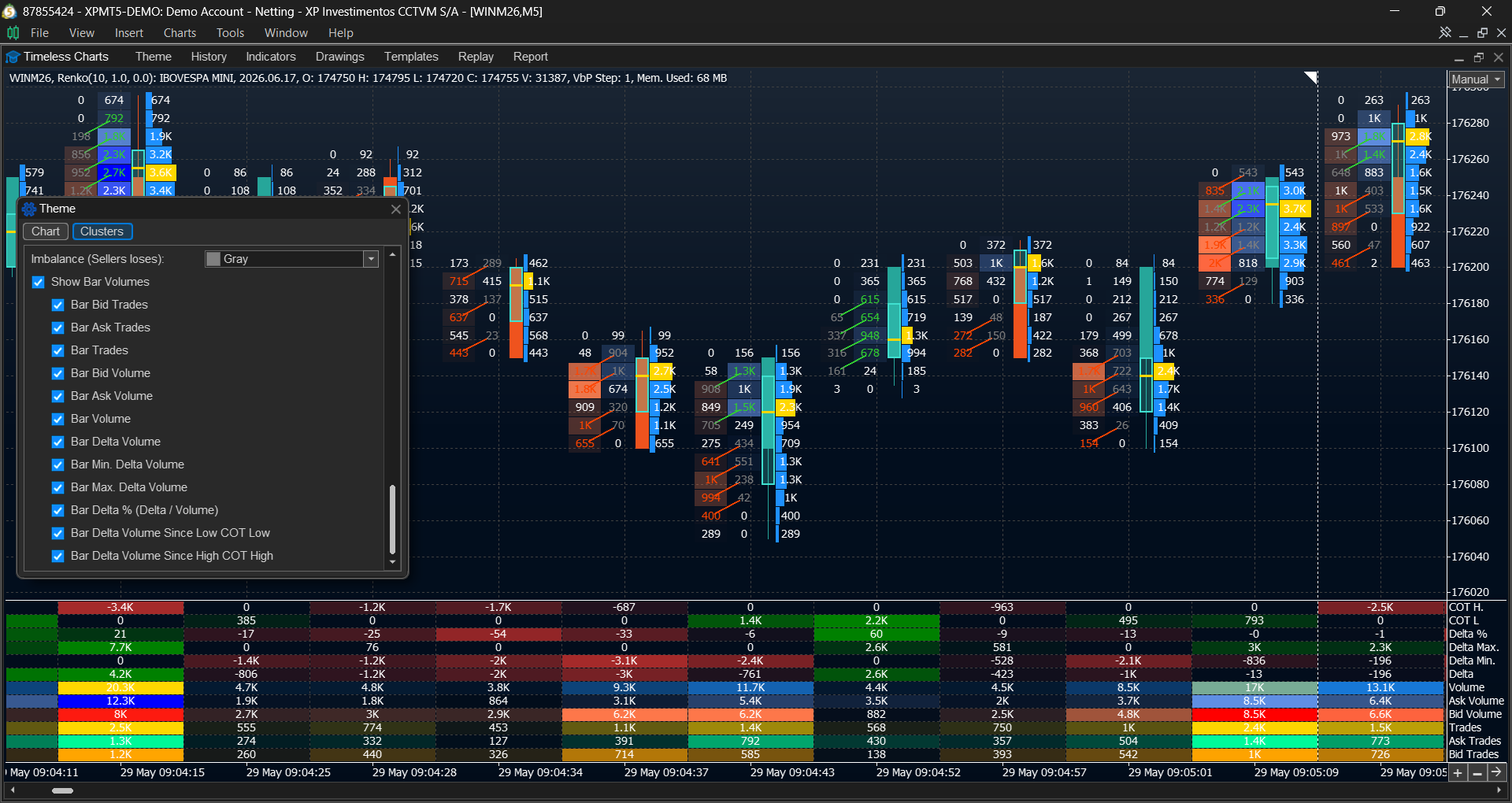Click the Theme list scroll-down arrow
Viewport: 1512px width, 803px height.
[392, 562]
